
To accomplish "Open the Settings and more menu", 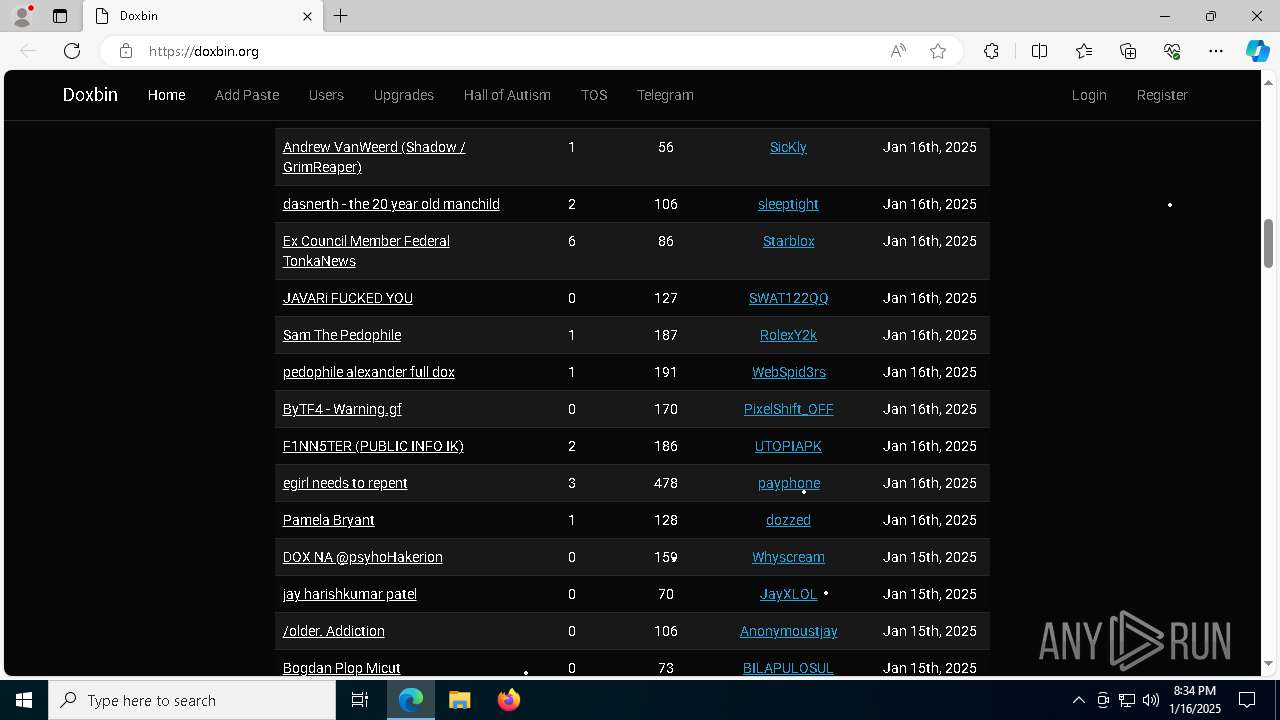I will 1216,51.
